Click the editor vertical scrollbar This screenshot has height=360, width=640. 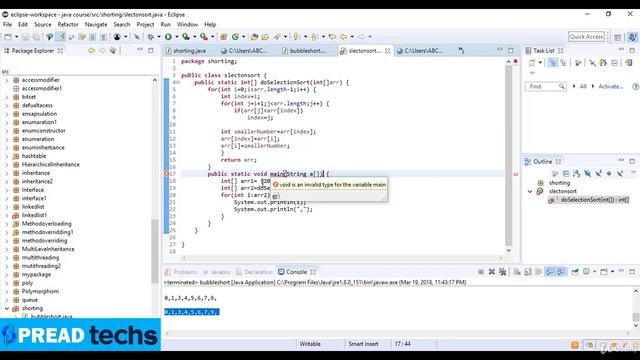coord(509,155)
